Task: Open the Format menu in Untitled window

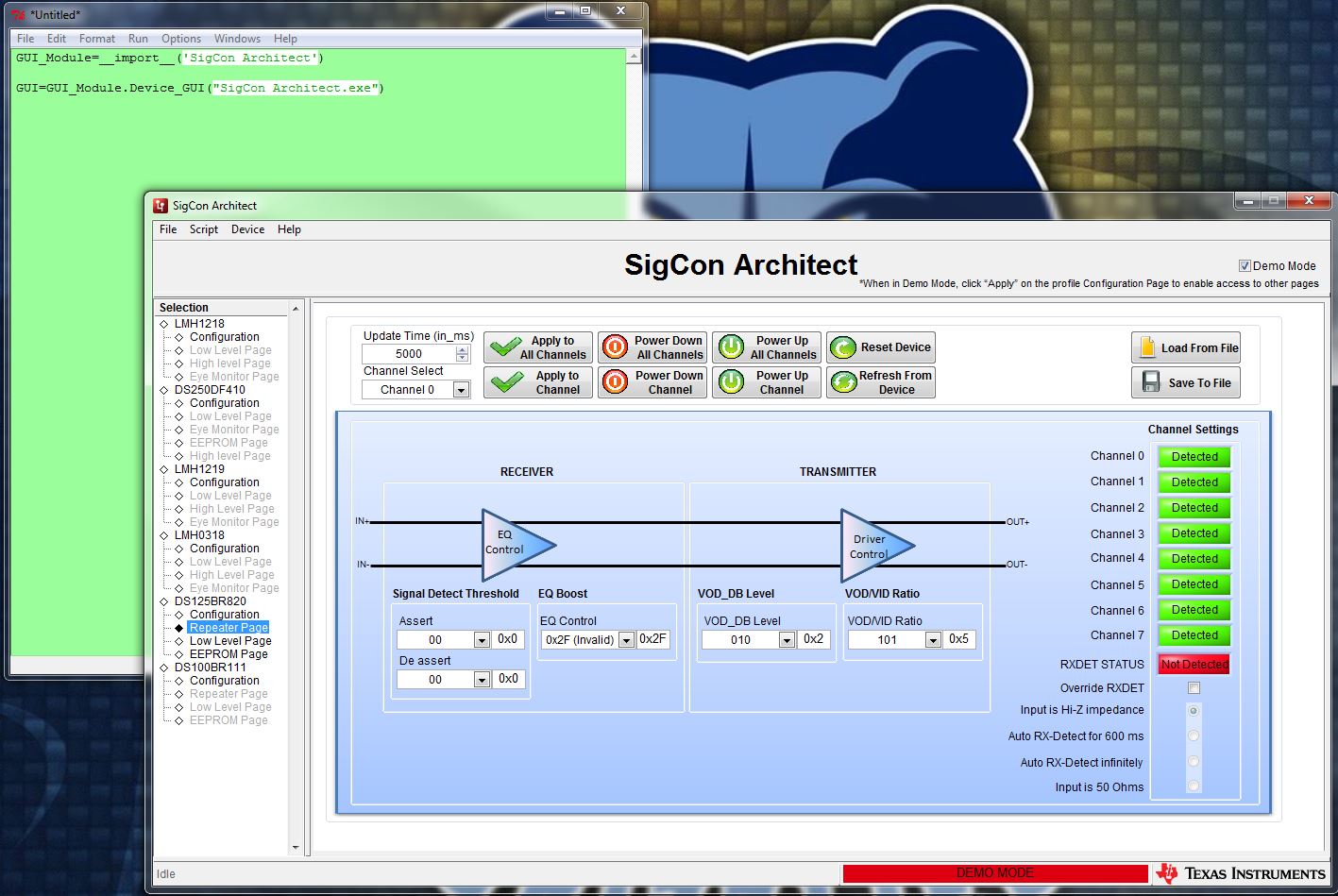Action: pos(97,39)
